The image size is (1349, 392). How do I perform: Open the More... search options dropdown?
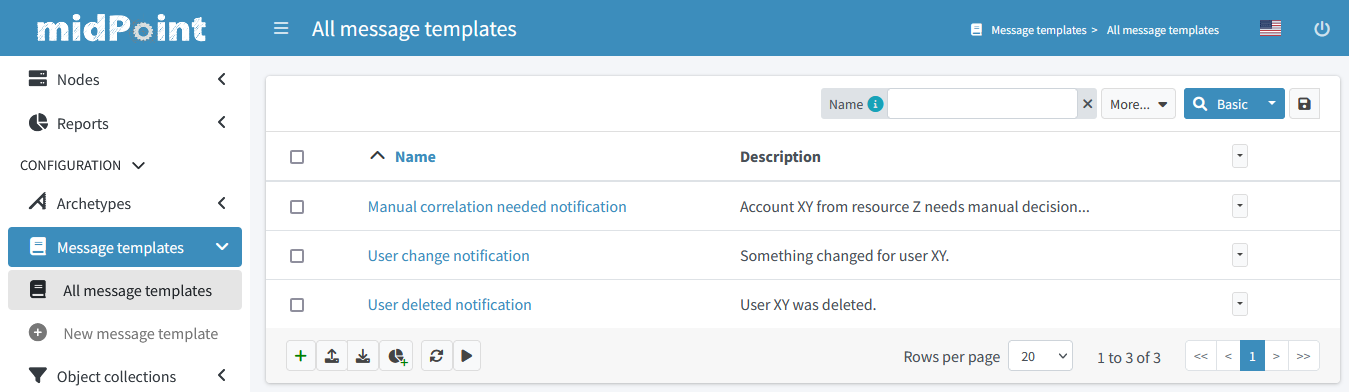pos(1138,104)
